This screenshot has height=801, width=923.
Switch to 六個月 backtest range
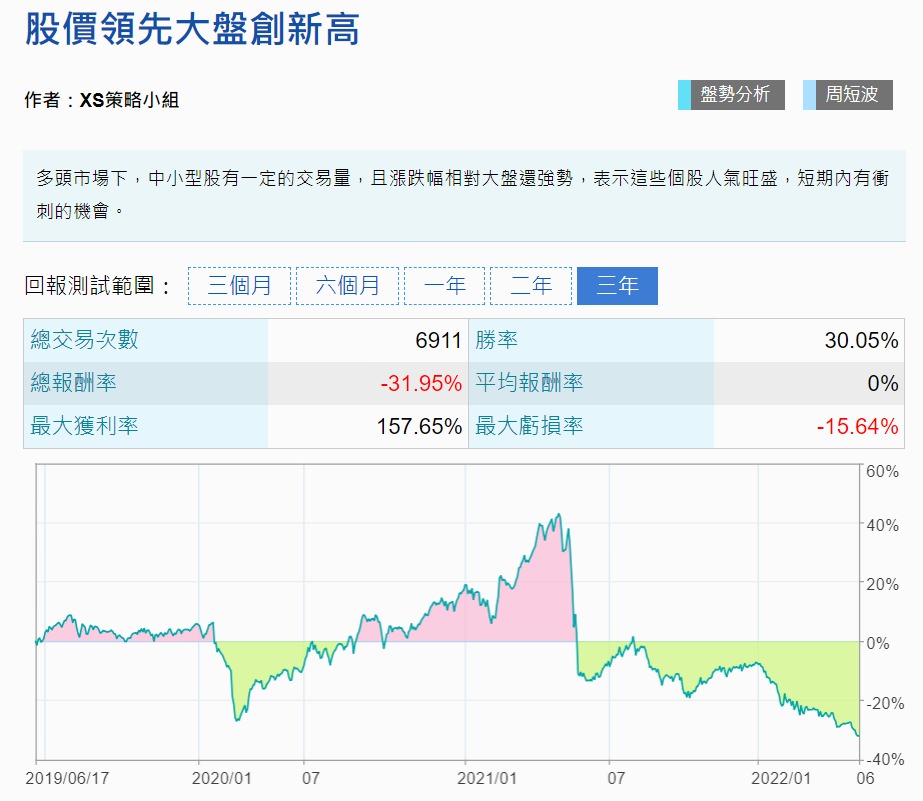347,286
